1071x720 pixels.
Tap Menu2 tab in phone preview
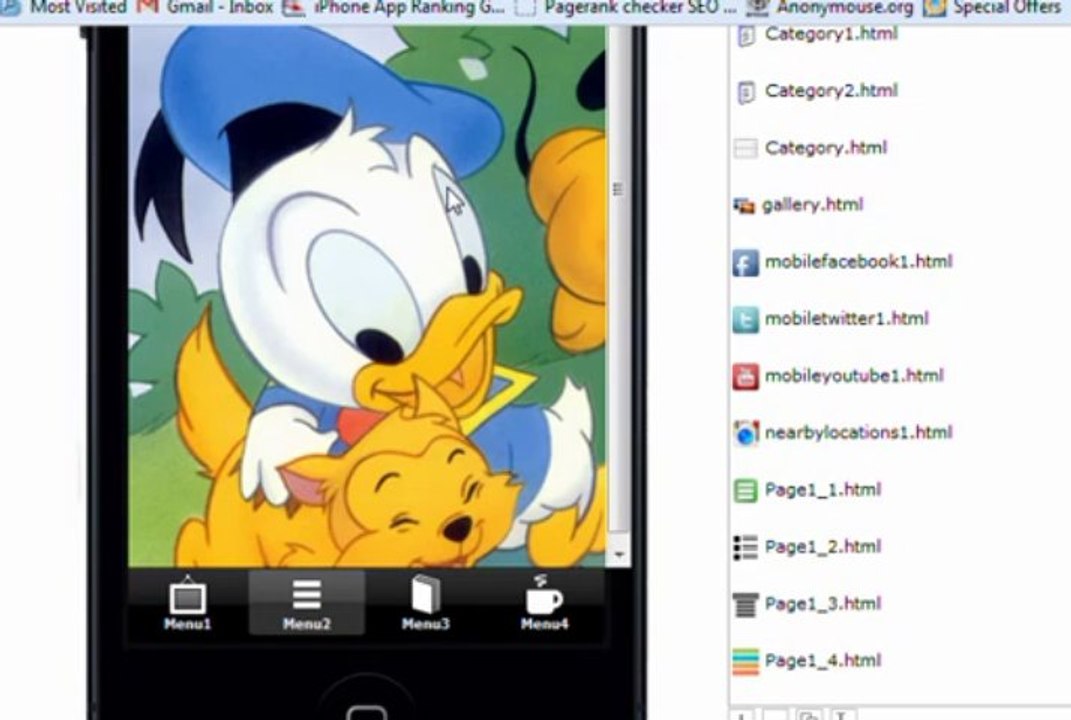[x=307, y=603]
